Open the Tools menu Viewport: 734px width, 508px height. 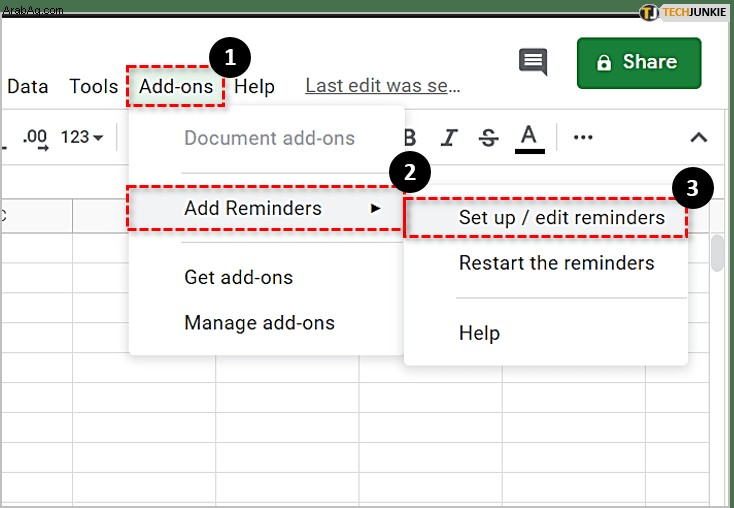click(x=94, y=87)
